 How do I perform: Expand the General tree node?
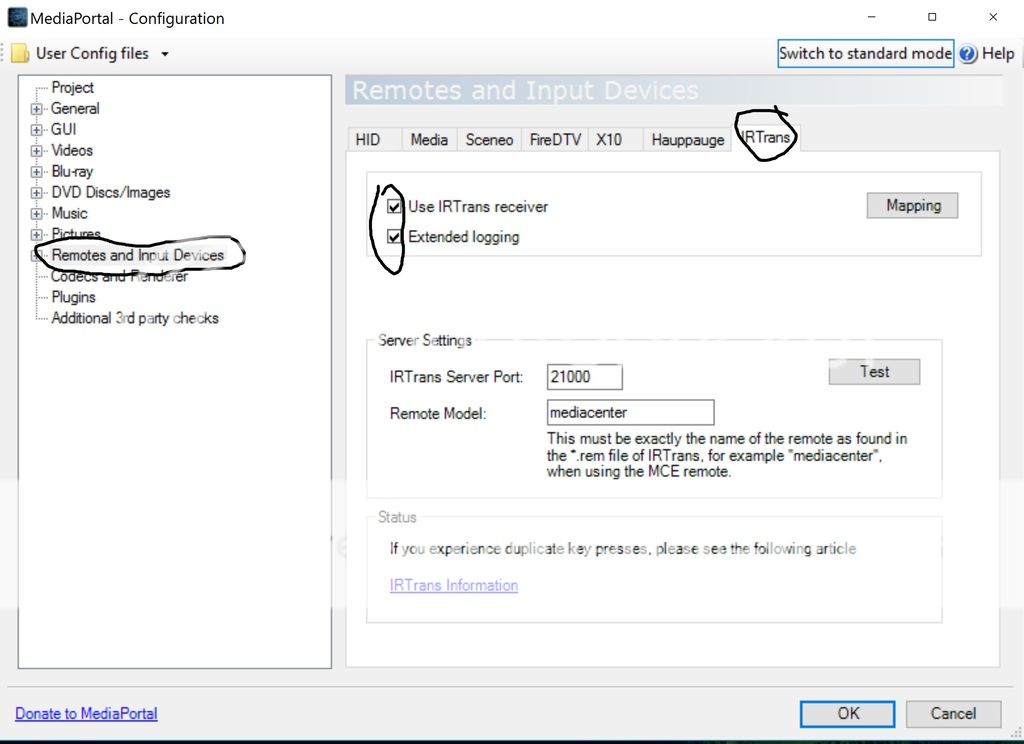pyautogui.click(x=37, y=109)
